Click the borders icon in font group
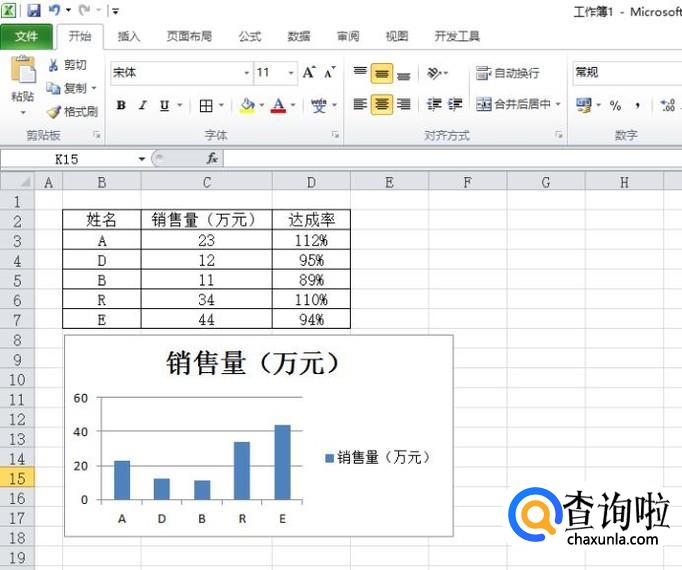The height and width of the screenshot is (570, 682). [x=205, y=105]
